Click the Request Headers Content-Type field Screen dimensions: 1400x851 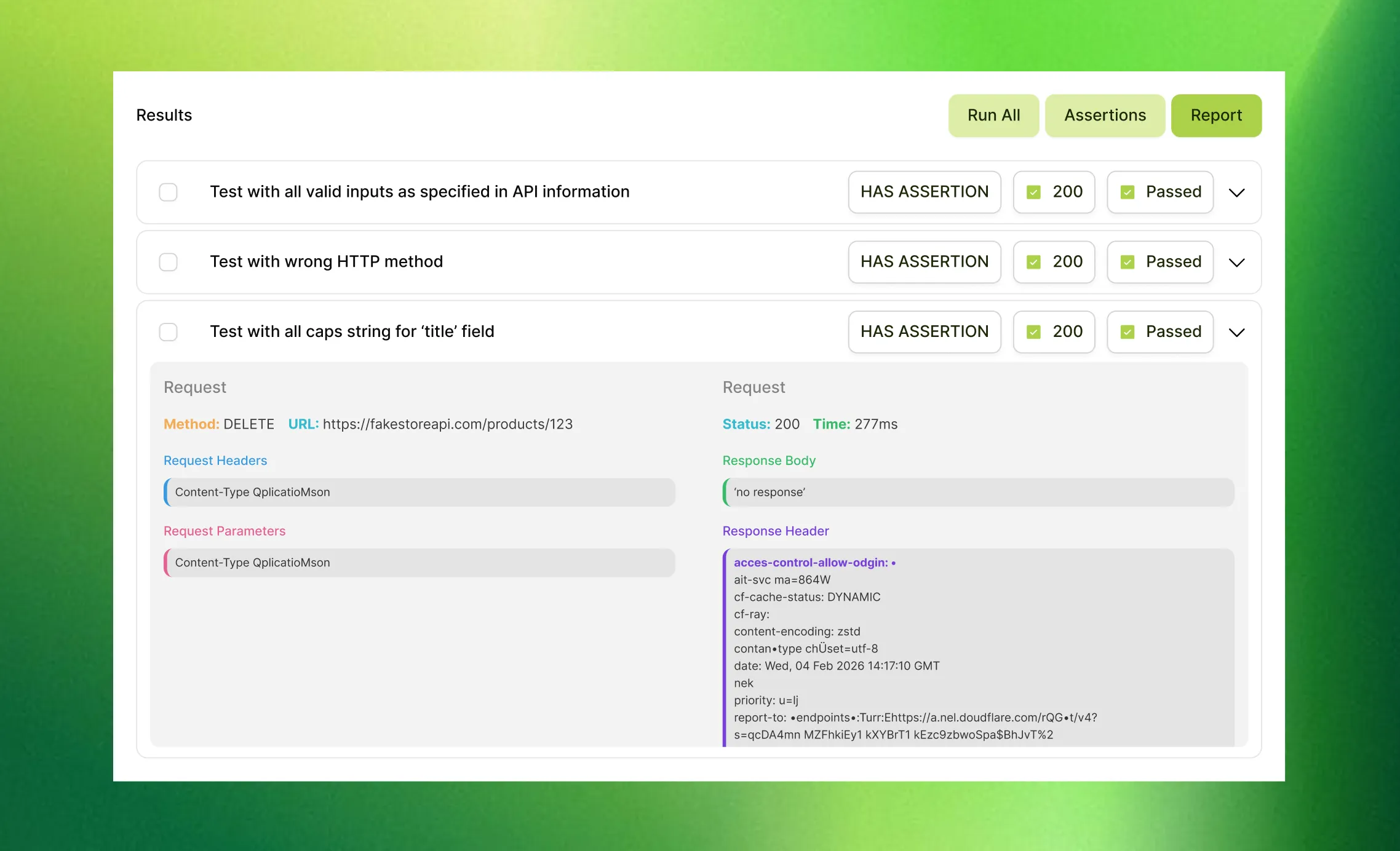[x=420, y=493]
